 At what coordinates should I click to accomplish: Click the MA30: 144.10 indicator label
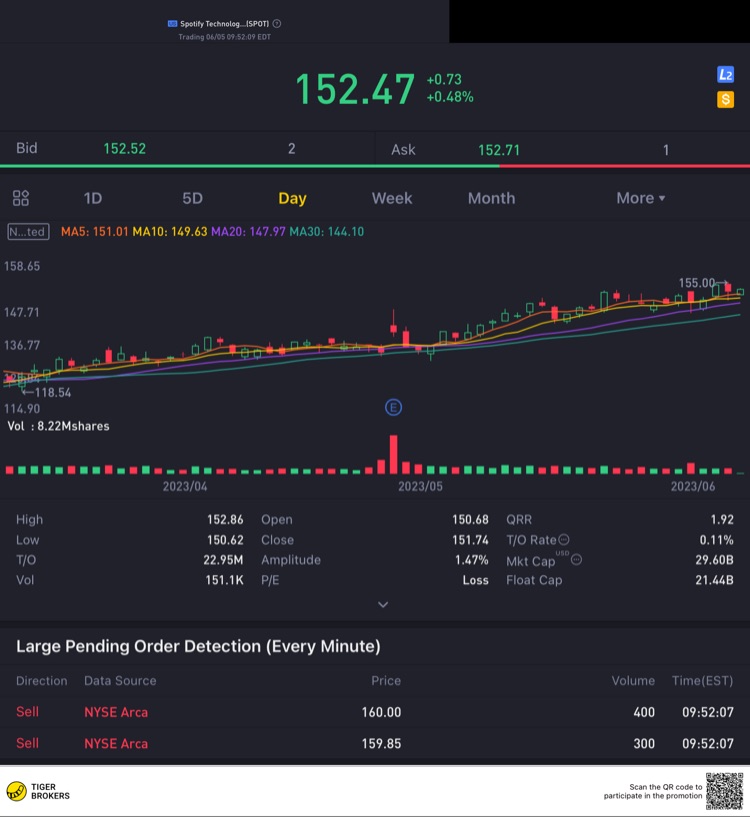pyautogui.click(x=327, y=231)
